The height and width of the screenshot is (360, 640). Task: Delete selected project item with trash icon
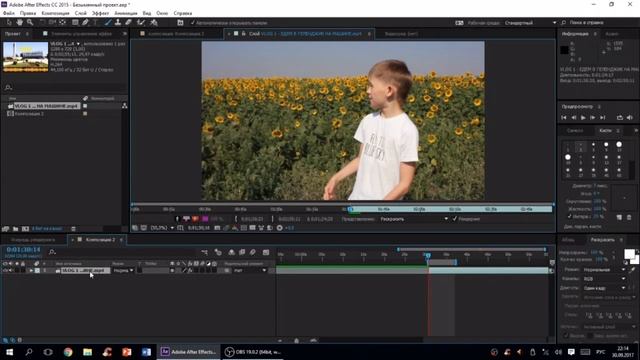73,229
